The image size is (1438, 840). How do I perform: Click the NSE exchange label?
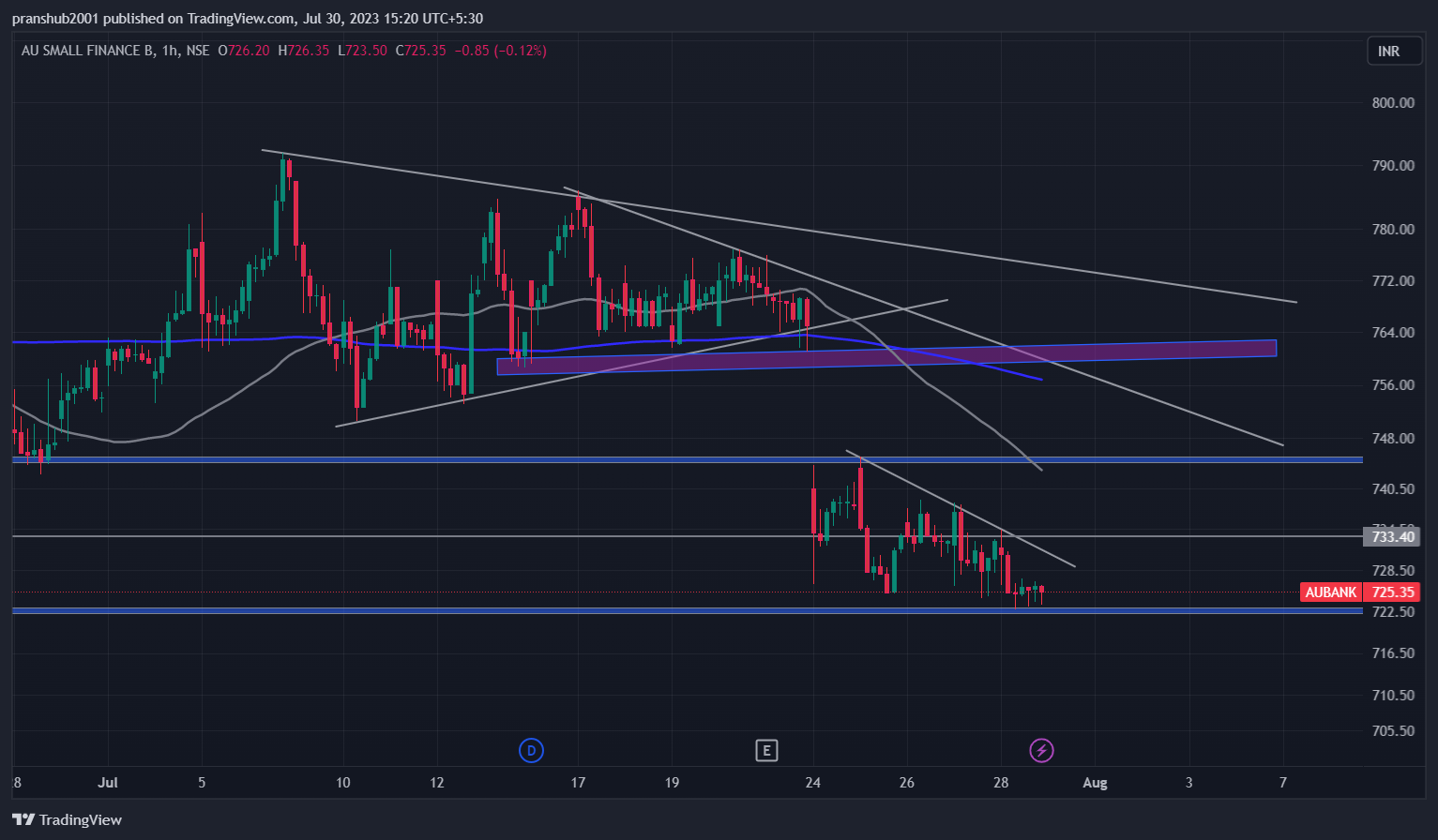[198, 51]
